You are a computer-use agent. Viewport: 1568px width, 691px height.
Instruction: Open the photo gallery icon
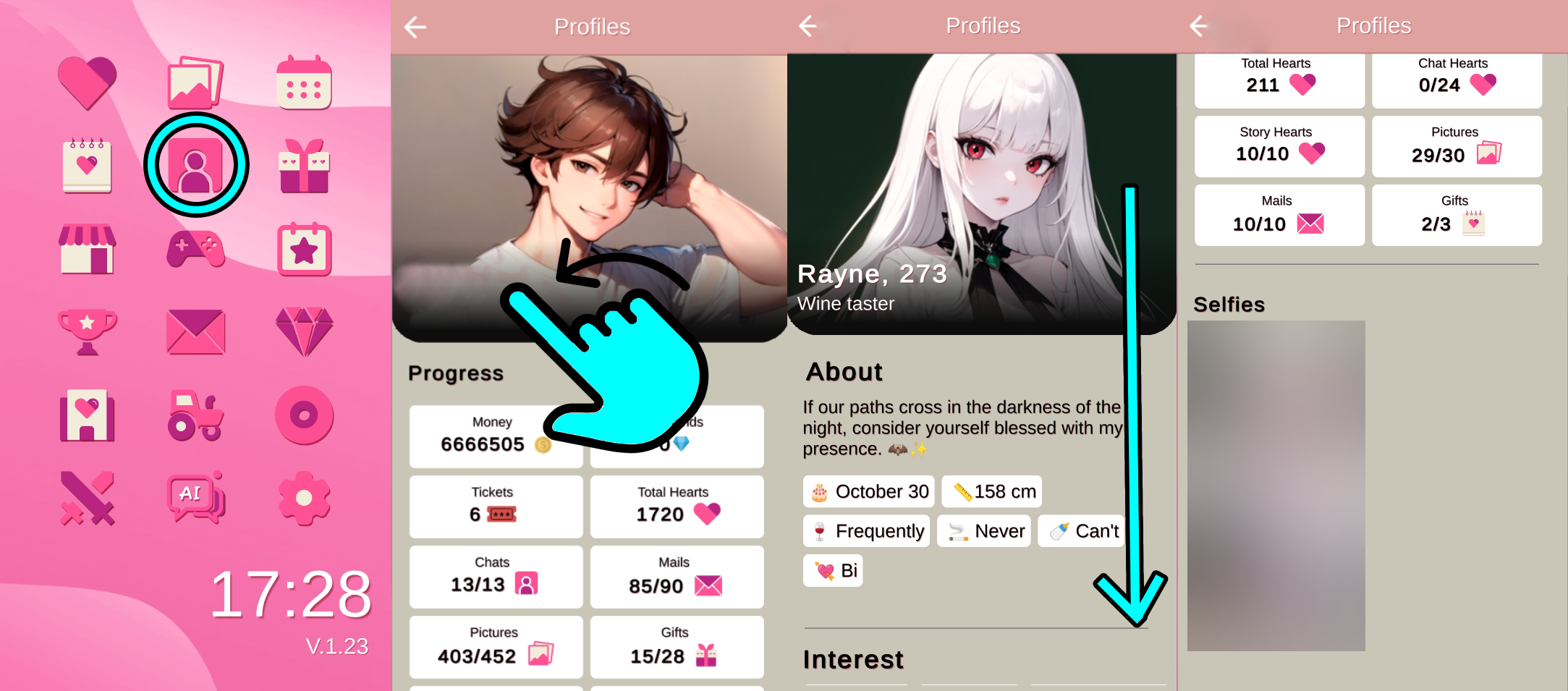tap(195, 82)
